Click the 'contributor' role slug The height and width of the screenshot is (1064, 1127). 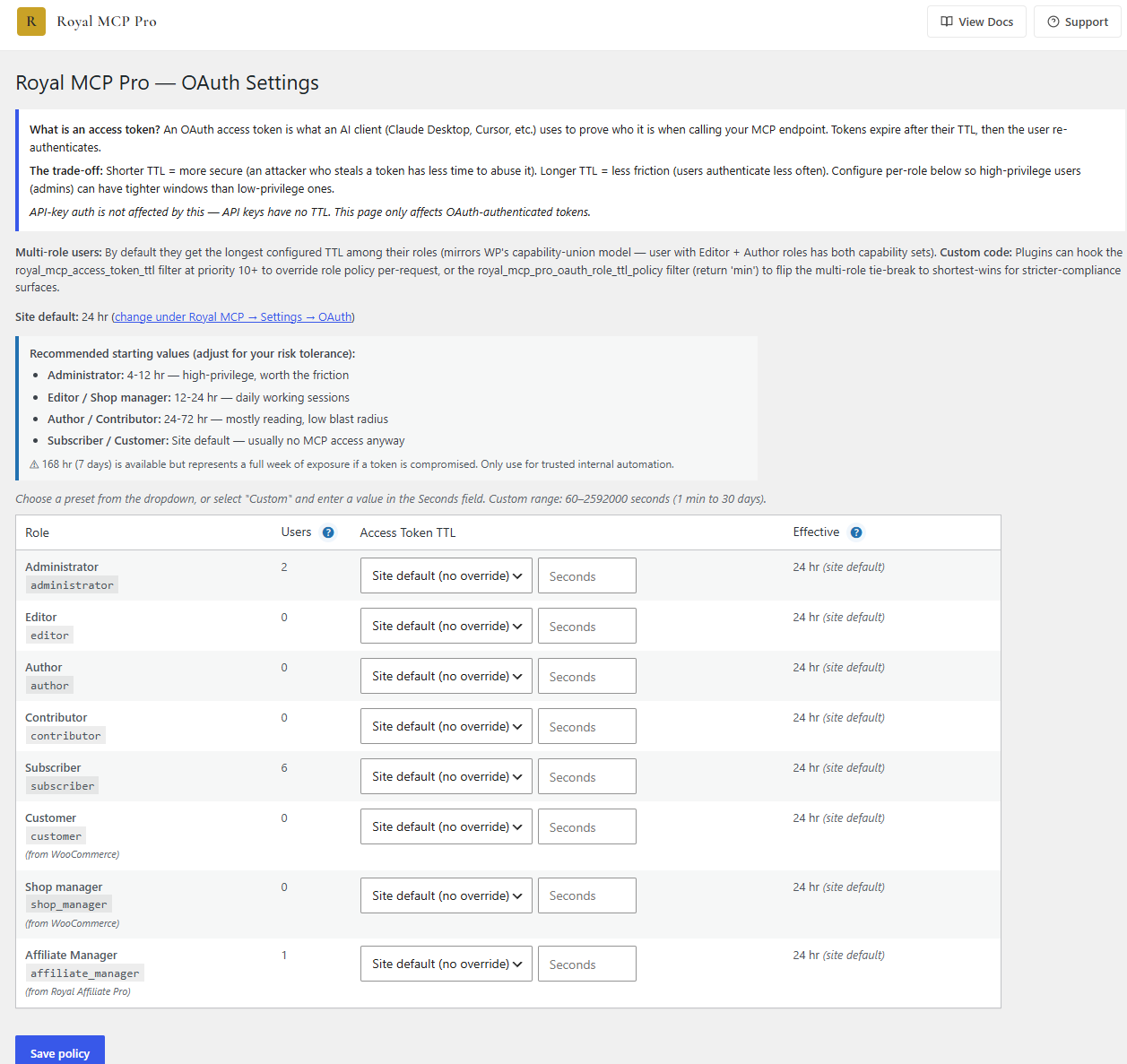(65, 736)
